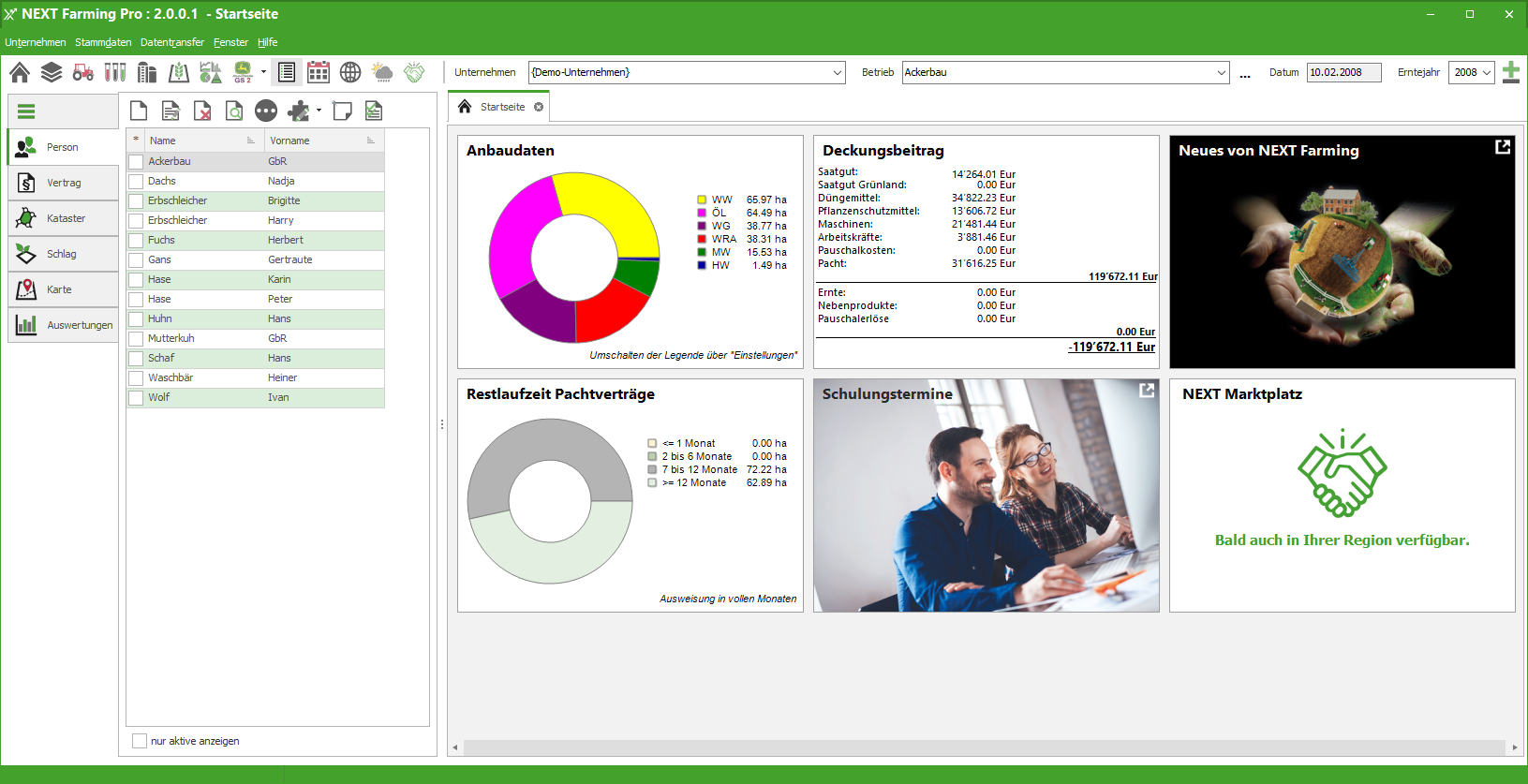Open the Betrieb Ackerbau dropdown

[1221, 73]
